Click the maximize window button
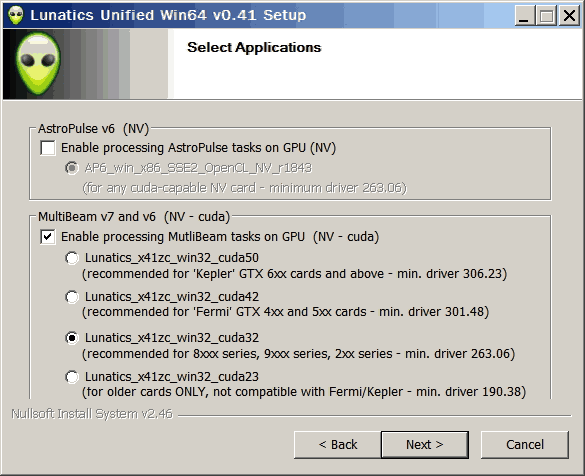585x476 pixels. tap(546, 16)
